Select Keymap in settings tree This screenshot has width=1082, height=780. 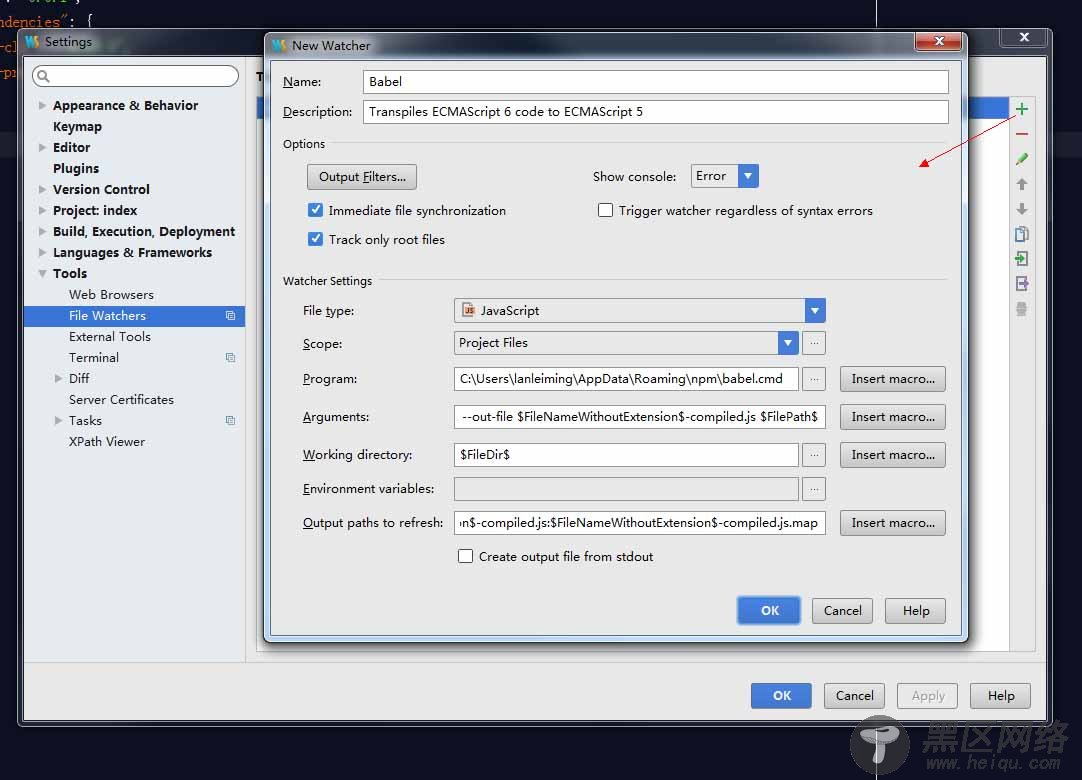77,127
